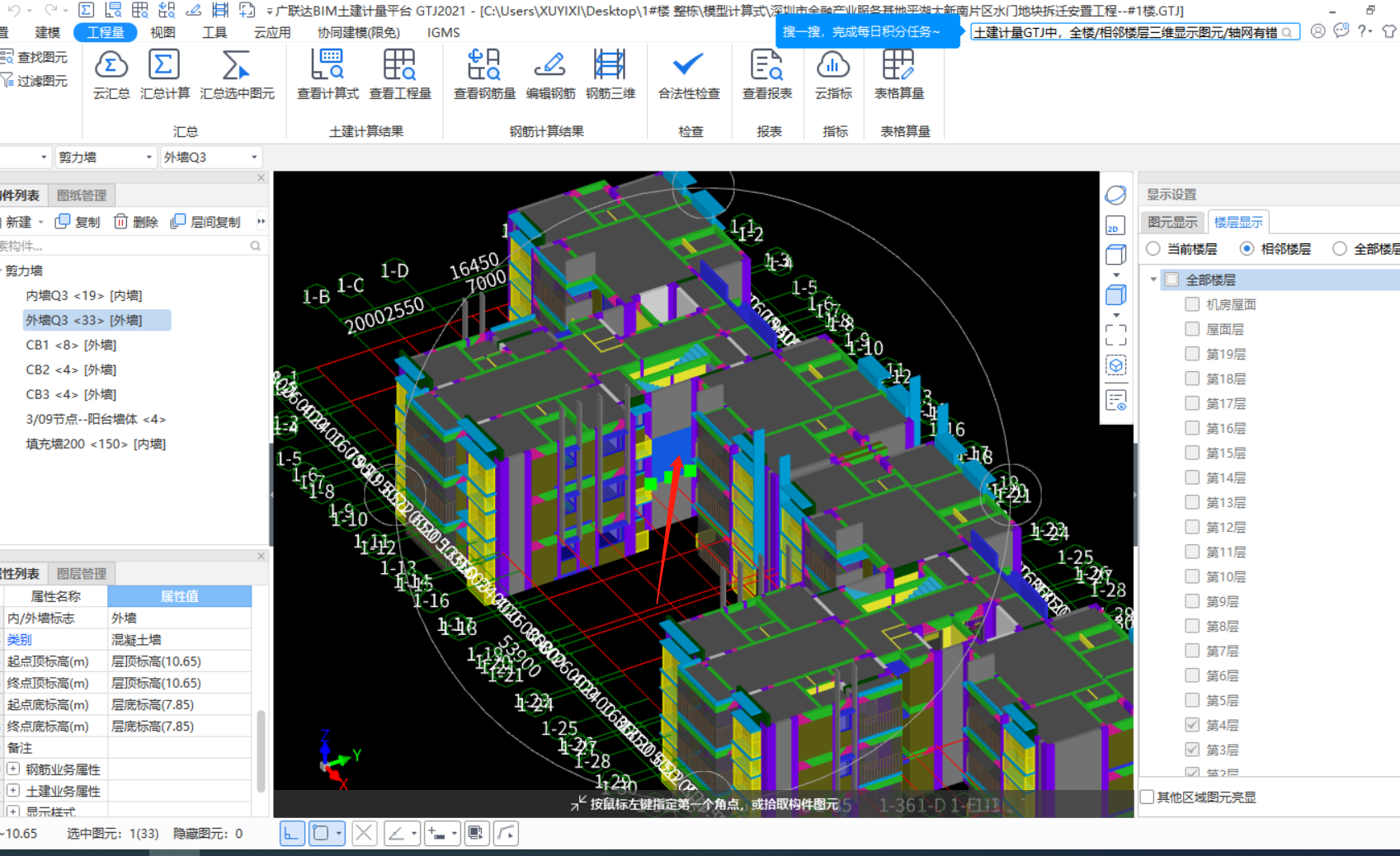Expand 土建业务属性 group
The width and height of the screenshot is (1400, 856).
(13, 791)
